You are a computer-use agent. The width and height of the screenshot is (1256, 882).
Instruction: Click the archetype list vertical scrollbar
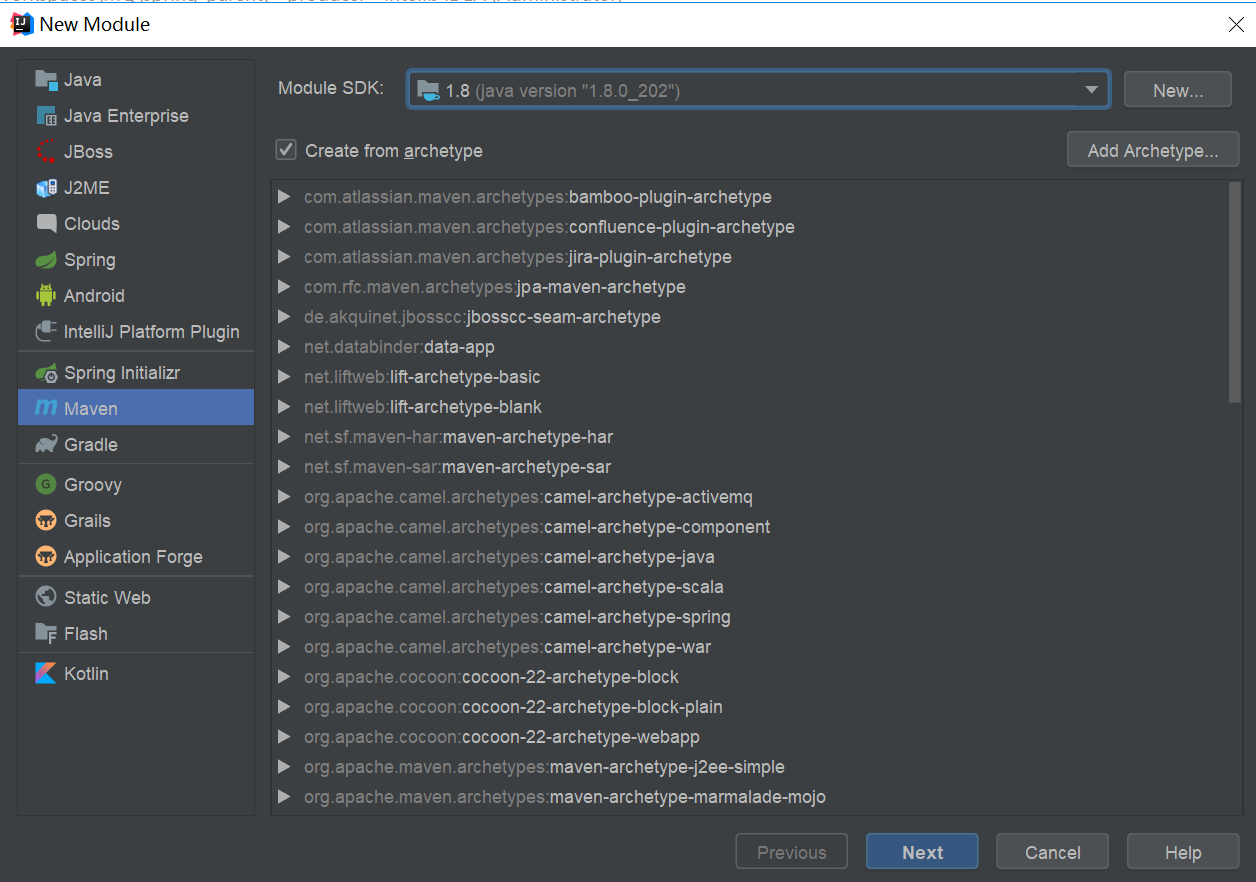(x=1234, y=293)
